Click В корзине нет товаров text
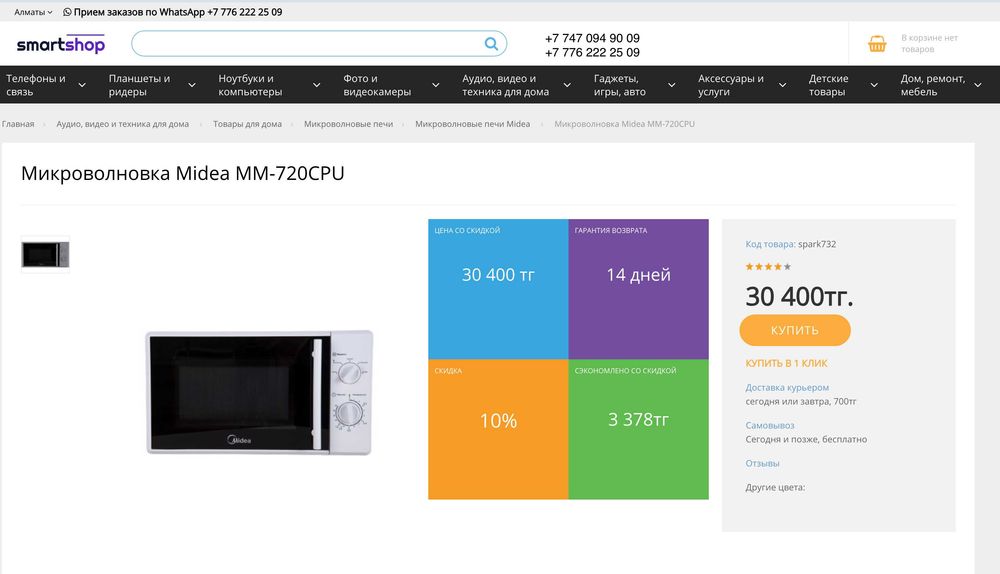 pyautogui.click(x=929, y=43)
